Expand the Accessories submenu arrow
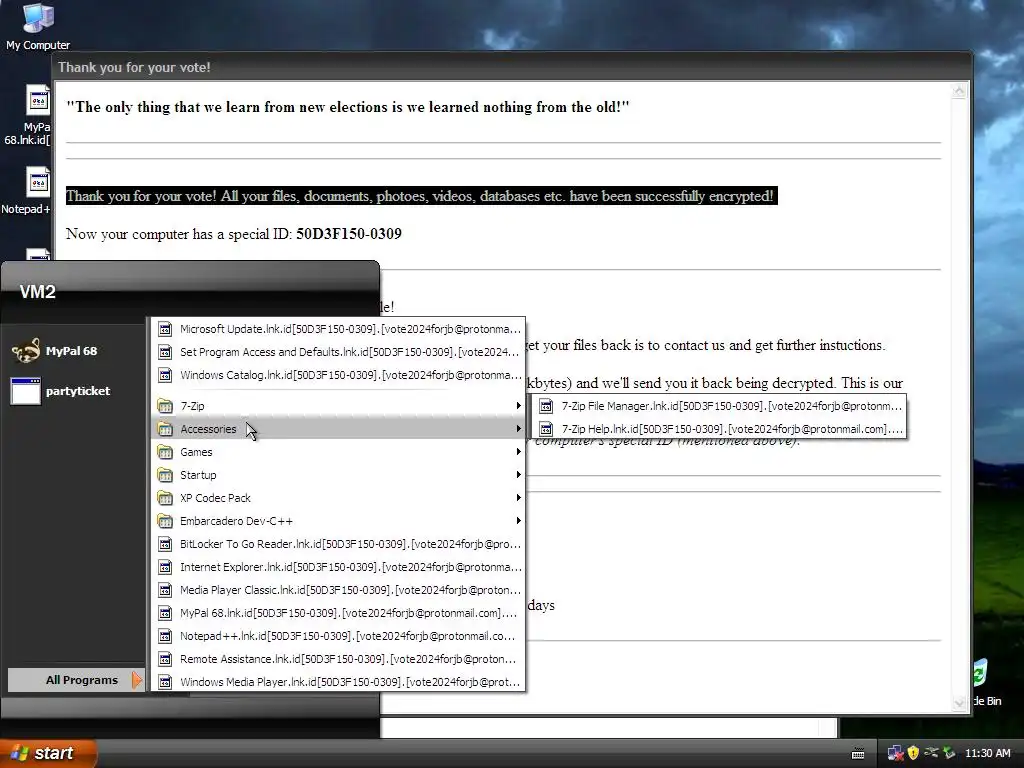 (519, 429)
